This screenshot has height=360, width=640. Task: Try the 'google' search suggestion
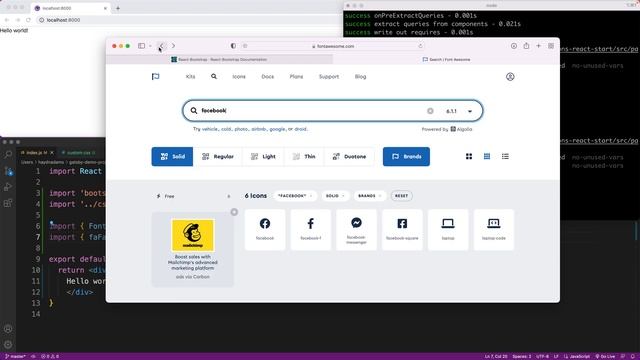[277, 129]
